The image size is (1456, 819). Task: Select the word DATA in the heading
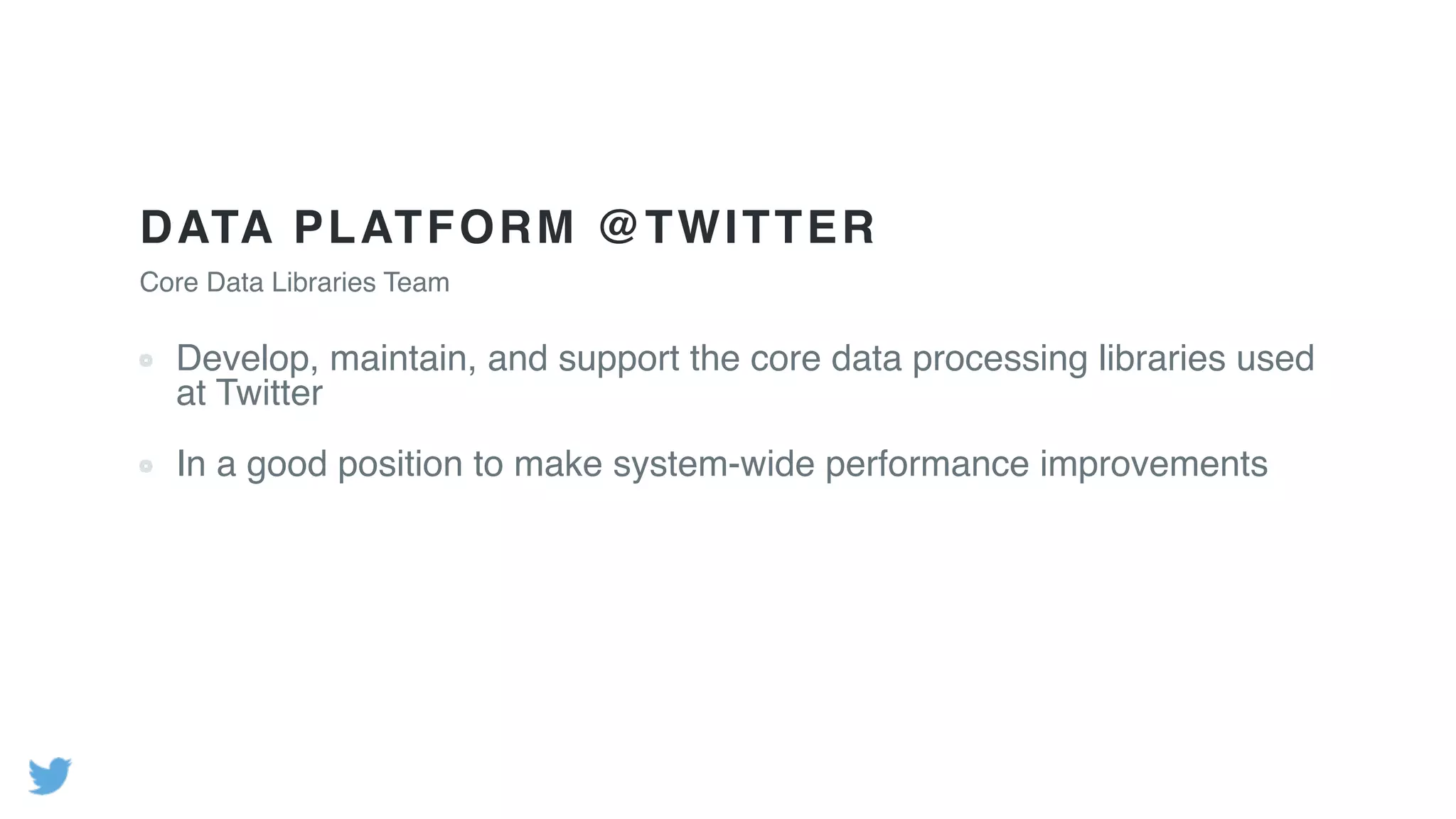pos(207,227)
